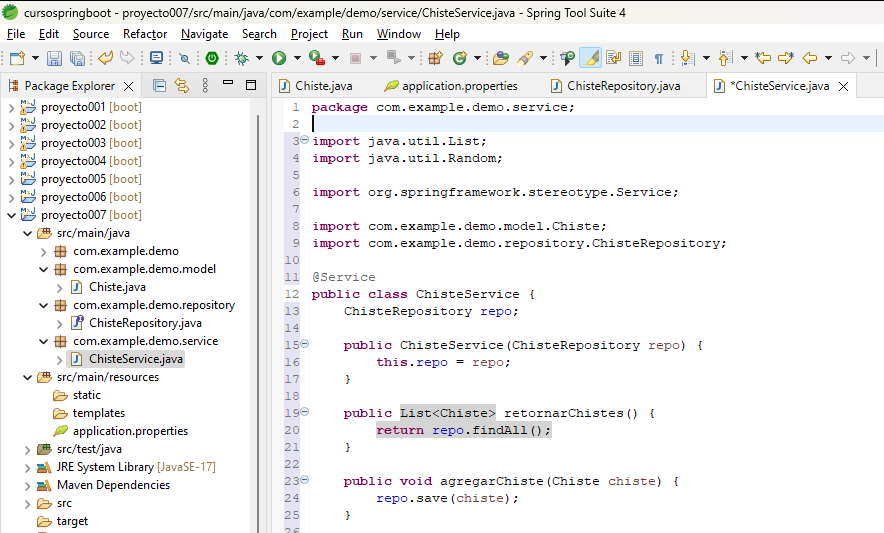
Task: Jump to Next Annotation down-arrow icon
Action: point(687,58)
